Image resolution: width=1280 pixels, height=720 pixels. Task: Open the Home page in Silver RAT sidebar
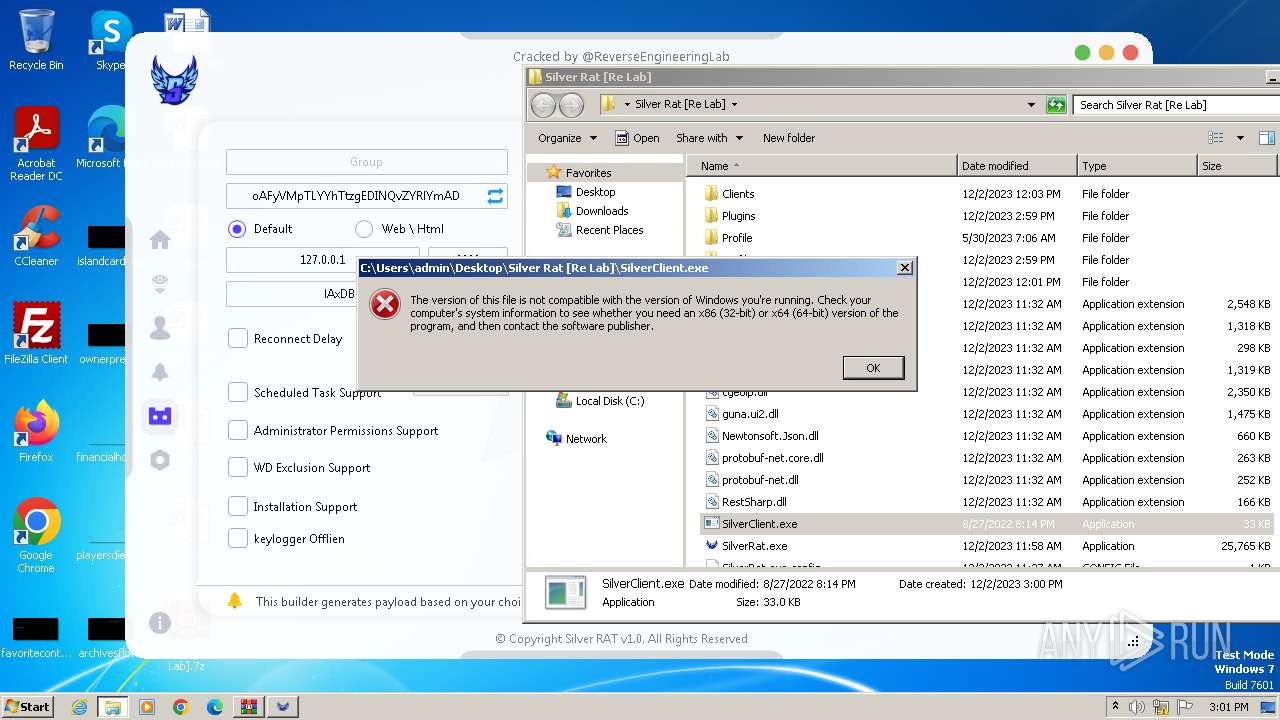(160, 240)
